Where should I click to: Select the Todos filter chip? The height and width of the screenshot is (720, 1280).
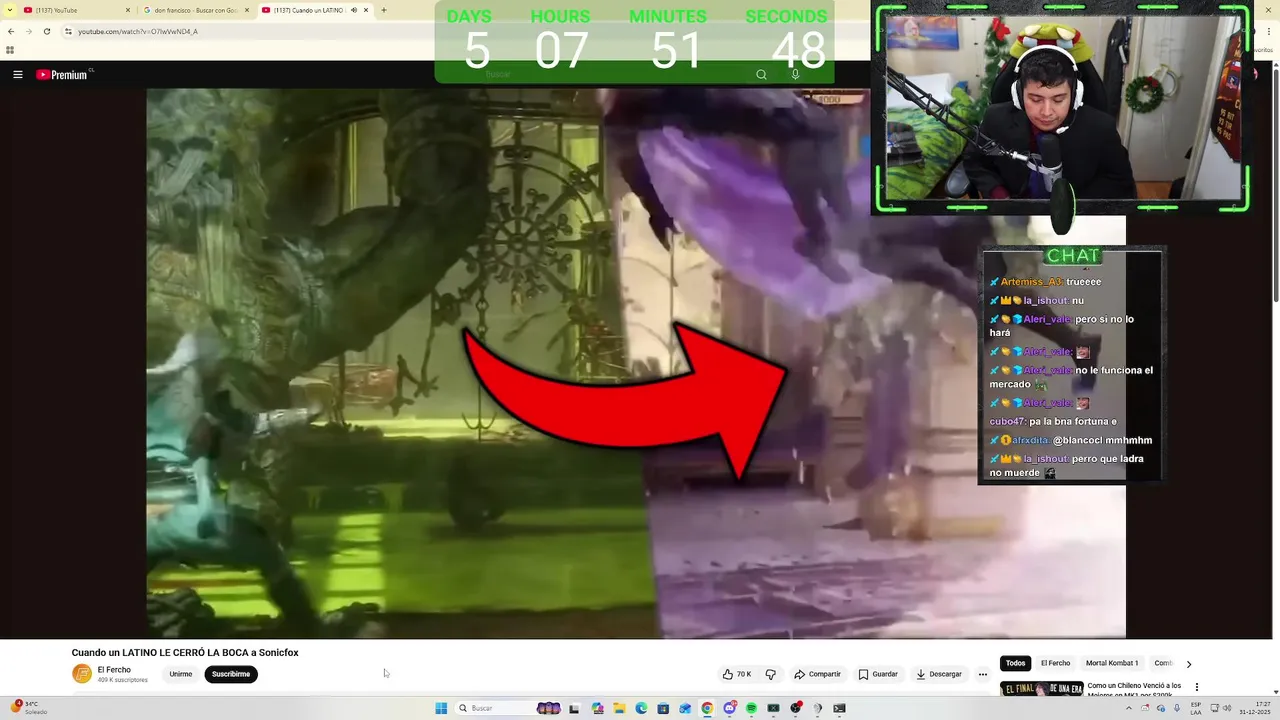tap(1015, 663)
